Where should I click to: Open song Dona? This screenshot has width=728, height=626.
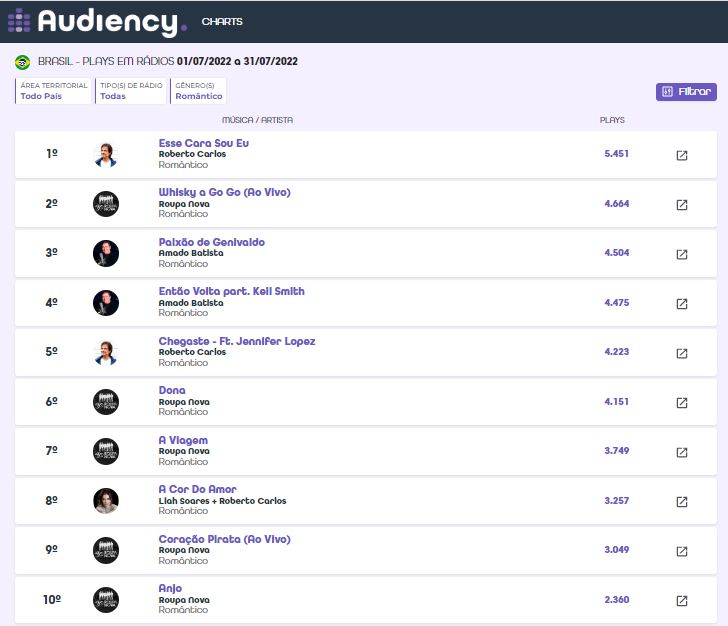(x=172, y=390)
